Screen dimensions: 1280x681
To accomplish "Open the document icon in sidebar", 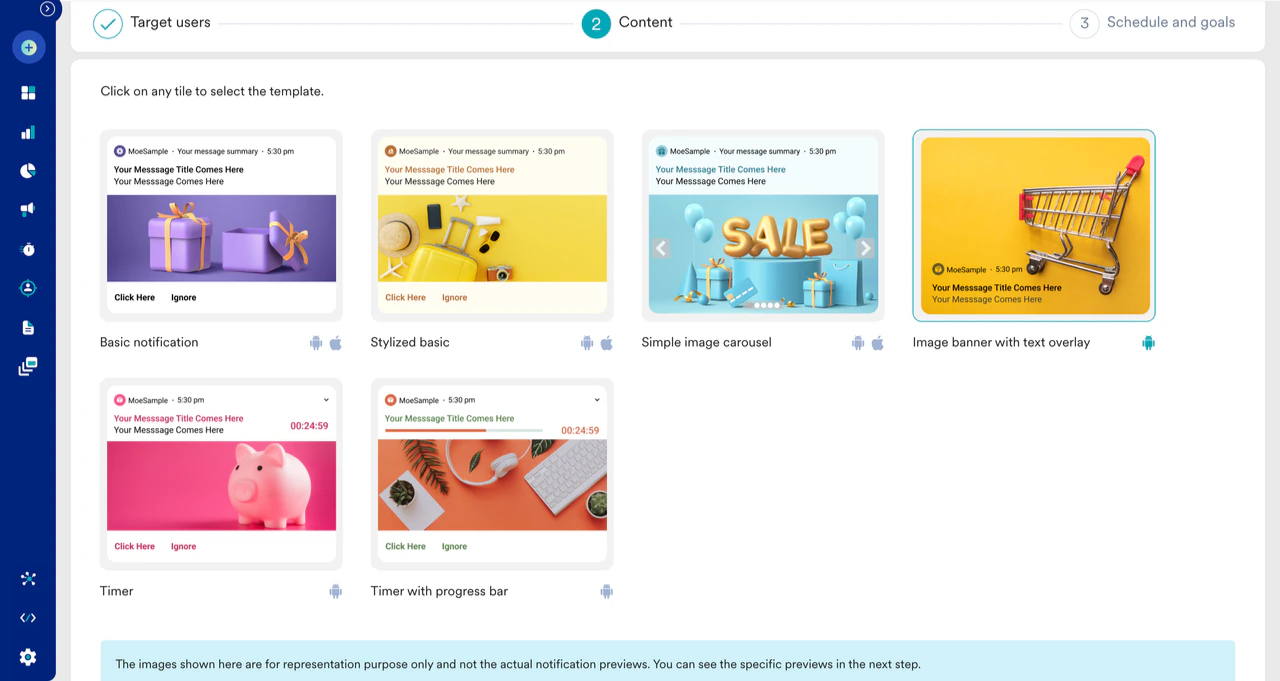I will [x=28, y=328].
